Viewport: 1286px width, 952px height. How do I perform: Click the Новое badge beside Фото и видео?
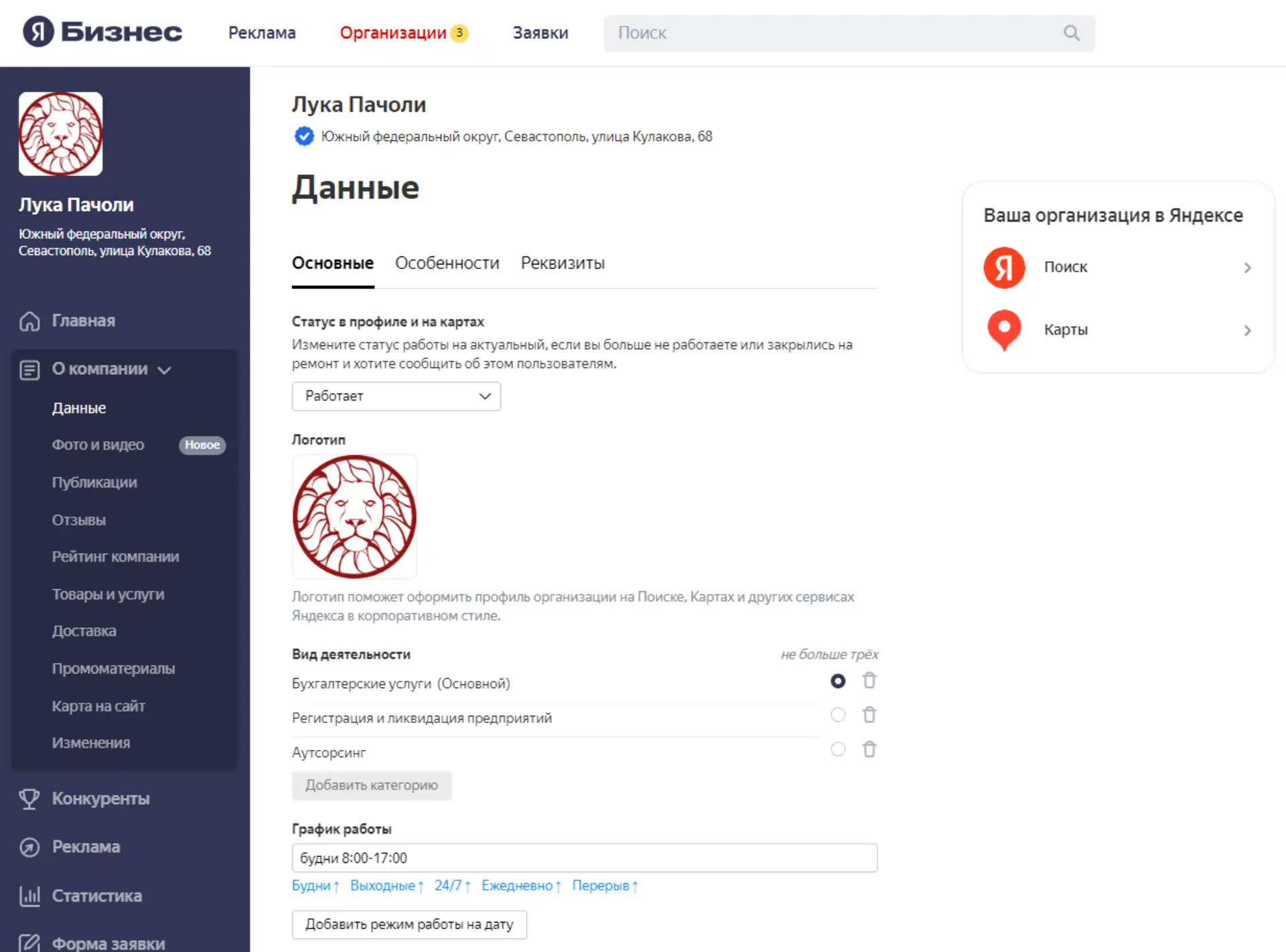[202, 445]
